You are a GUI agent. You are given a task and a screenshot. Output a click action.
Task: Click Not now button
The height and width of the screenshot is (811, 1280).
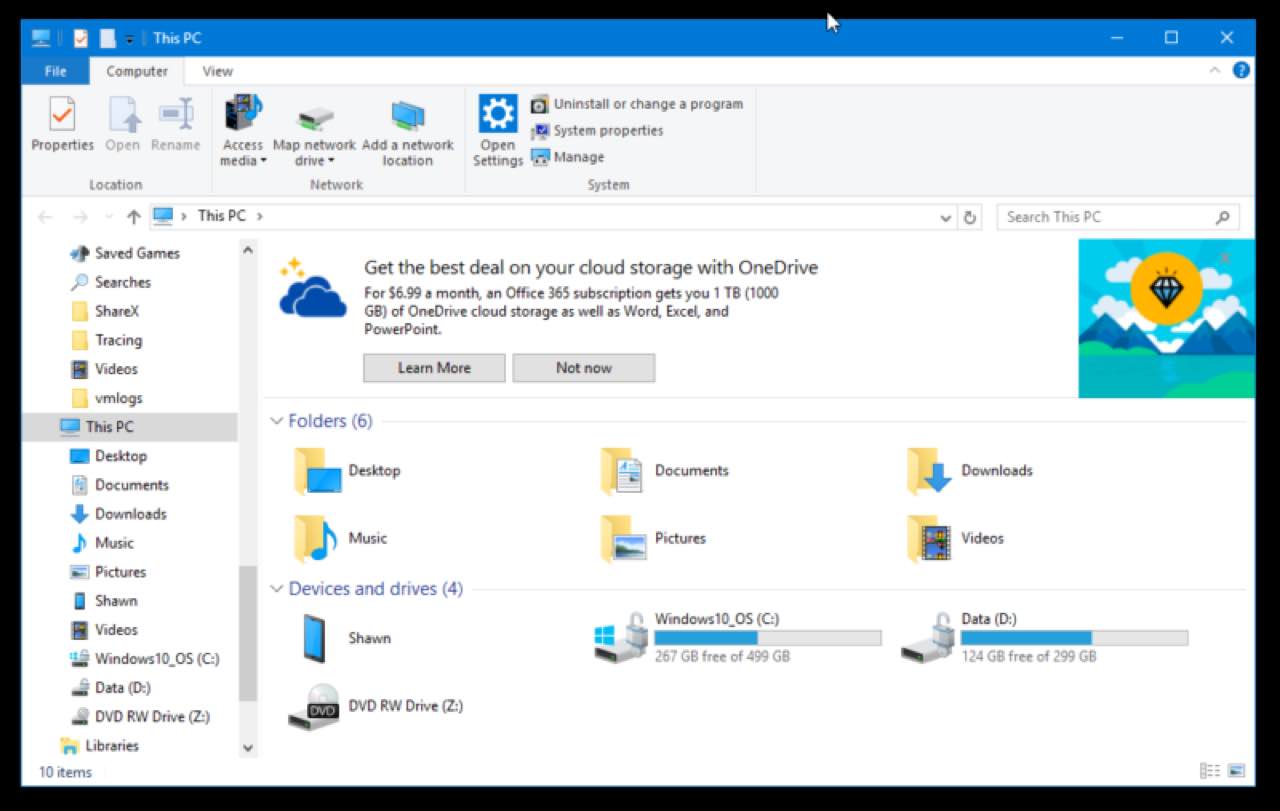pyautogui.click(x=584, y=368)
